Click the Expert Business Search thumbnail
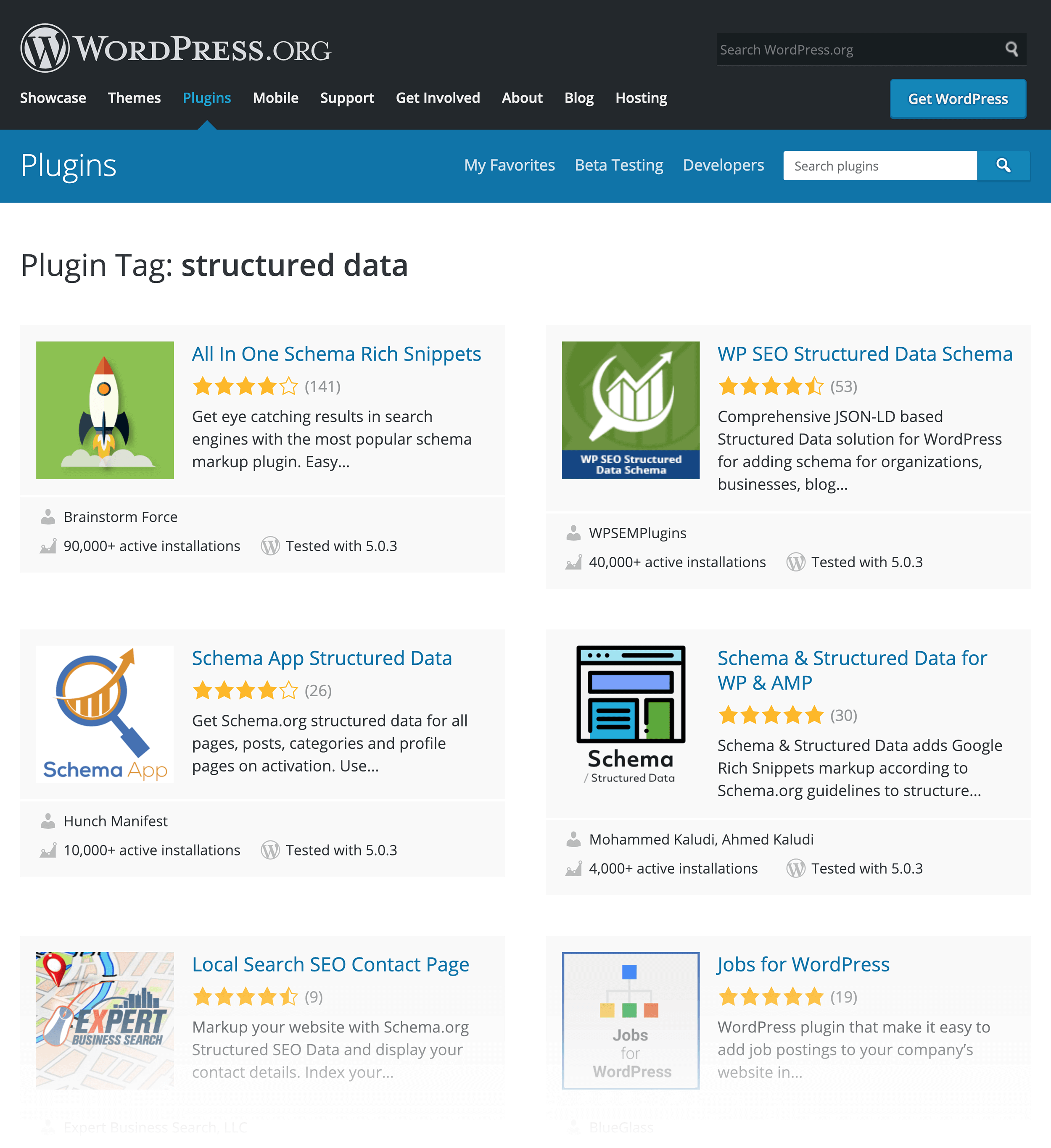The height and width of the screenshot is (1148, 1051). point(105,1020)
